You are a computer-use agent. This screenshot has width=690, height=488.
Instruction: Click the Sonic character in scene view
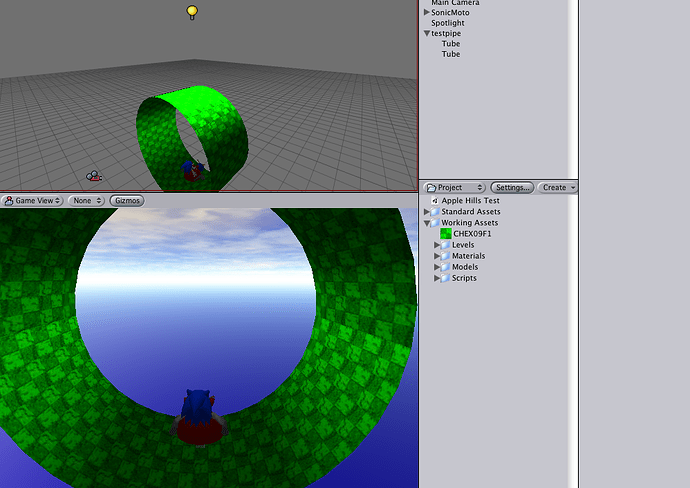pos(193,171)
